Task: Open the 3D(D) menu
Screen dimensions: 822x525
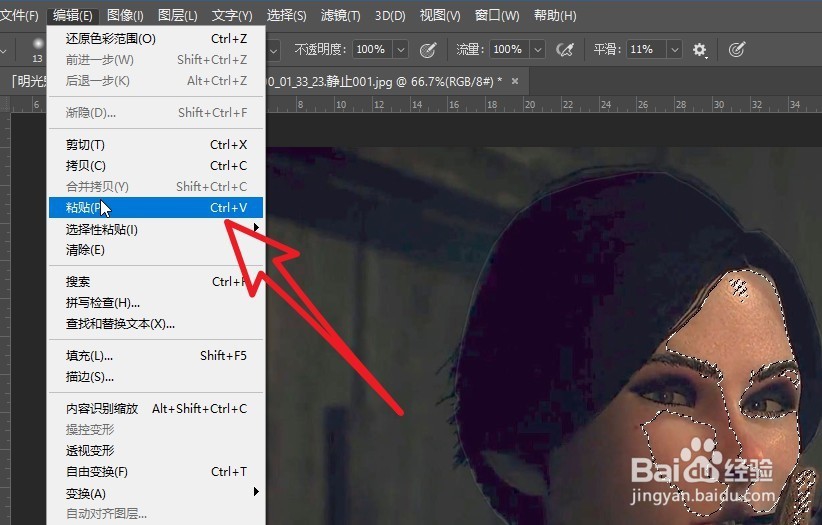Action: pyautogui.click(x=390, y=15)
